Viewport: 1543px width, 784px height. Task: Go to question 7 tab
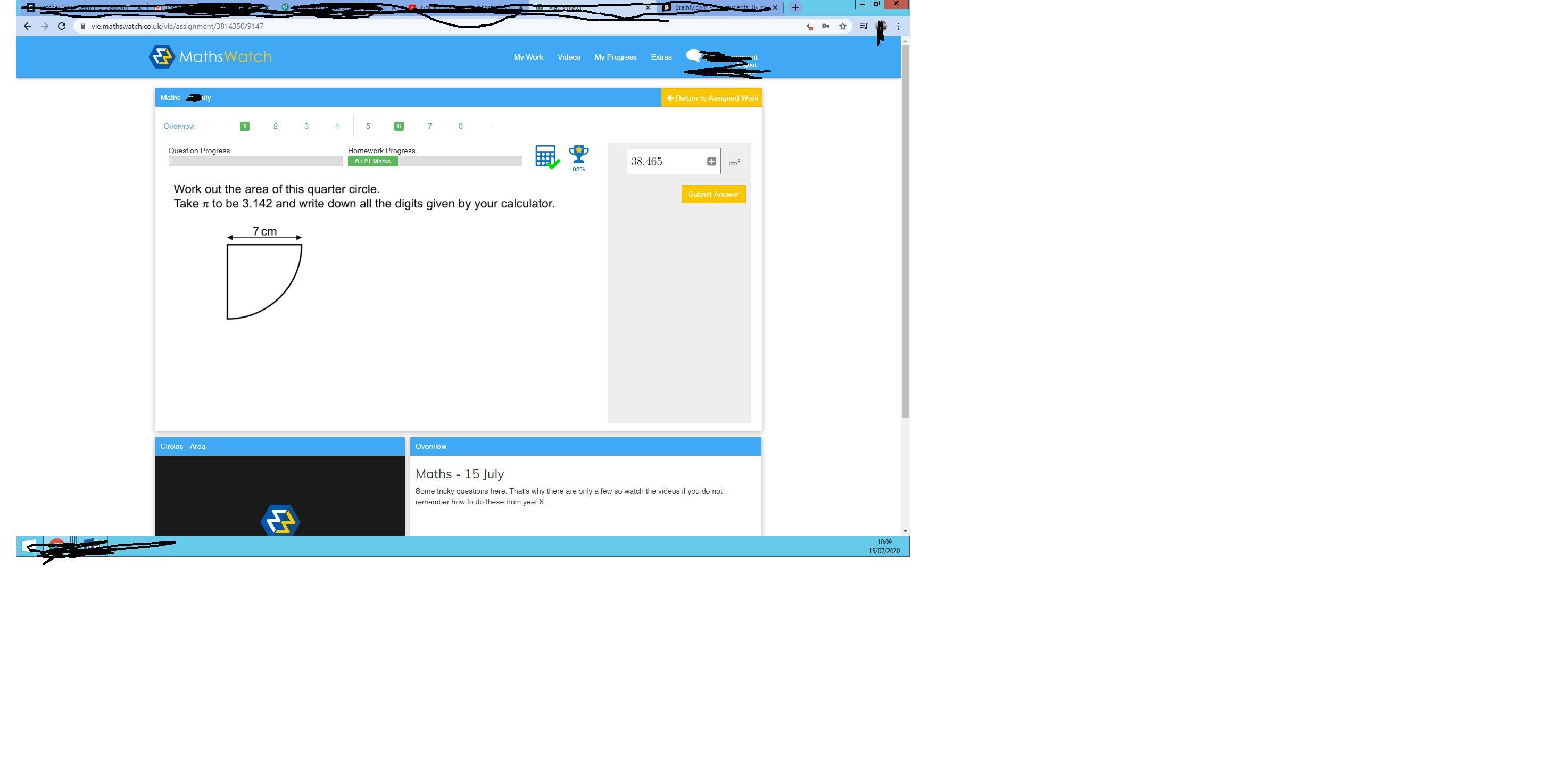[429, 127]
